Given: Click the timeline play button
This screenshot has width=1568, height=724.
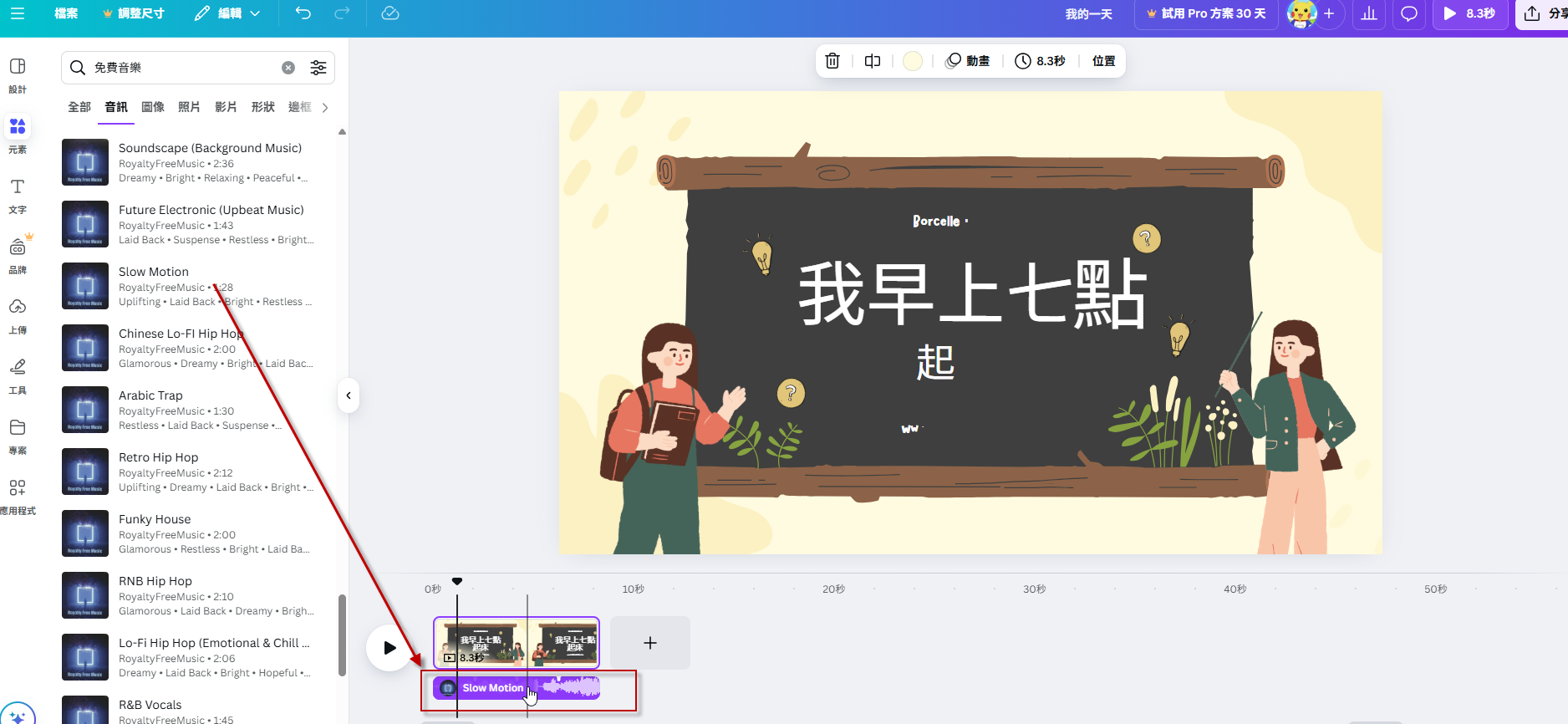Looking at the screenshot, I should pos(389,647).
